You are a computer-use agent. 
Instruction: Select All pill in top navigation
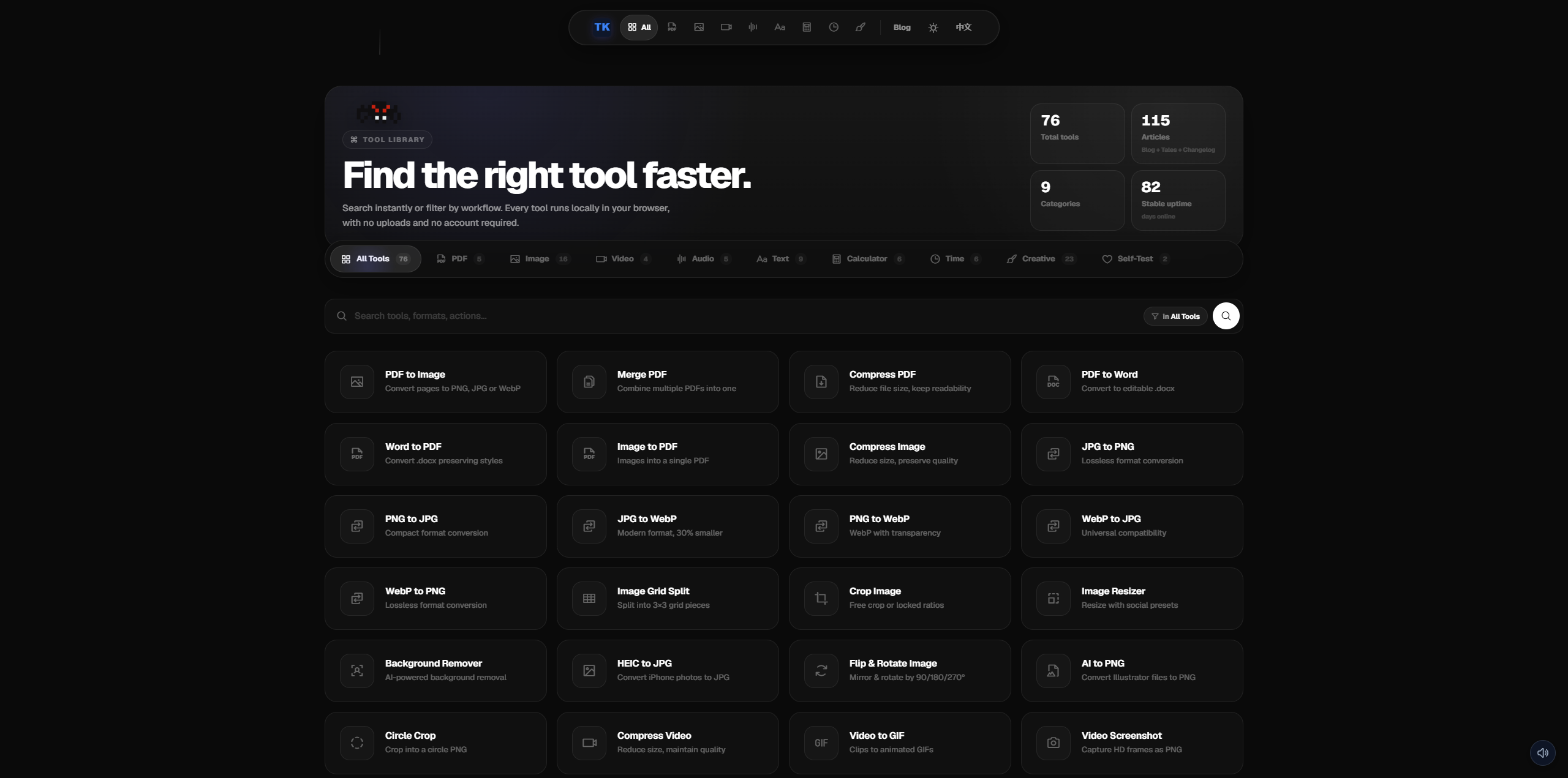pyautogui.click(x=639, y=28)
